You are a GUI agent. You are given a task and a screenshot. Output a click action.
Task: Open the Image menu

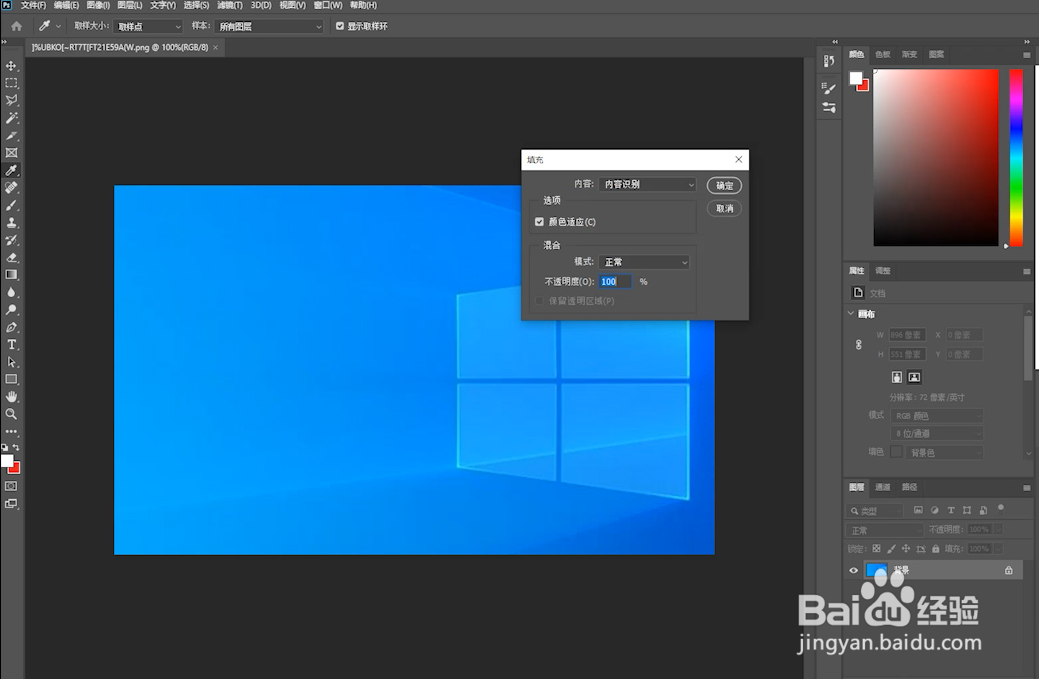pos(98,5)
